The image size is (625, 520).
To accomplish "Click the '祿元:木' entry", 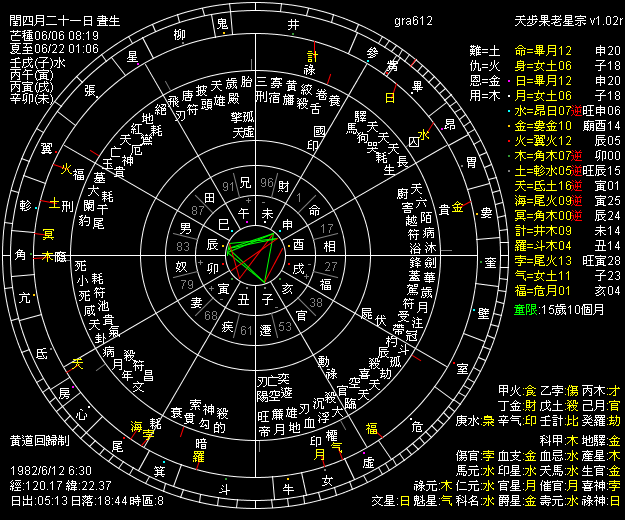I will click(x=433, y=485).
